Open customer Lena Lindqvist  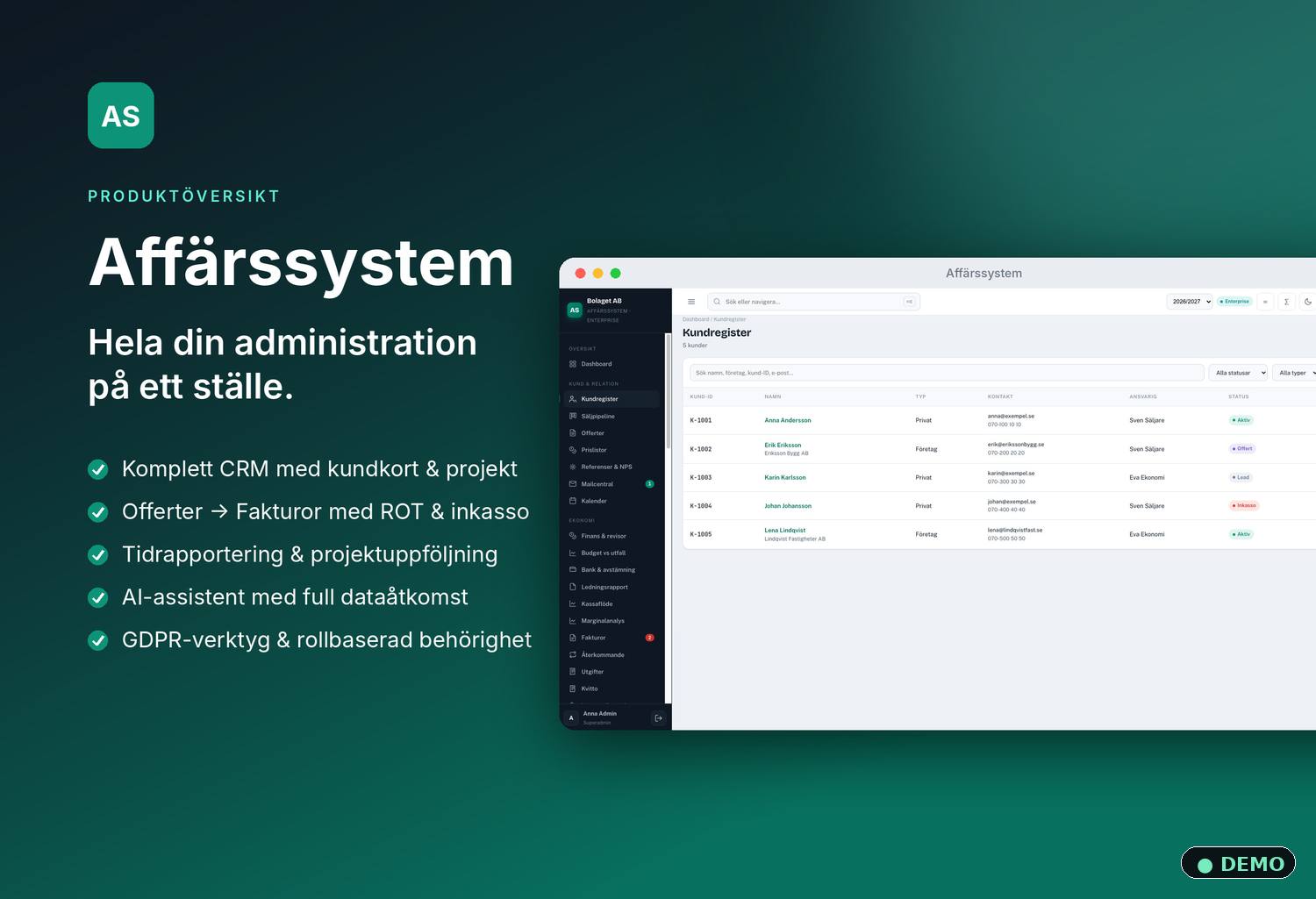coord(785,530)
